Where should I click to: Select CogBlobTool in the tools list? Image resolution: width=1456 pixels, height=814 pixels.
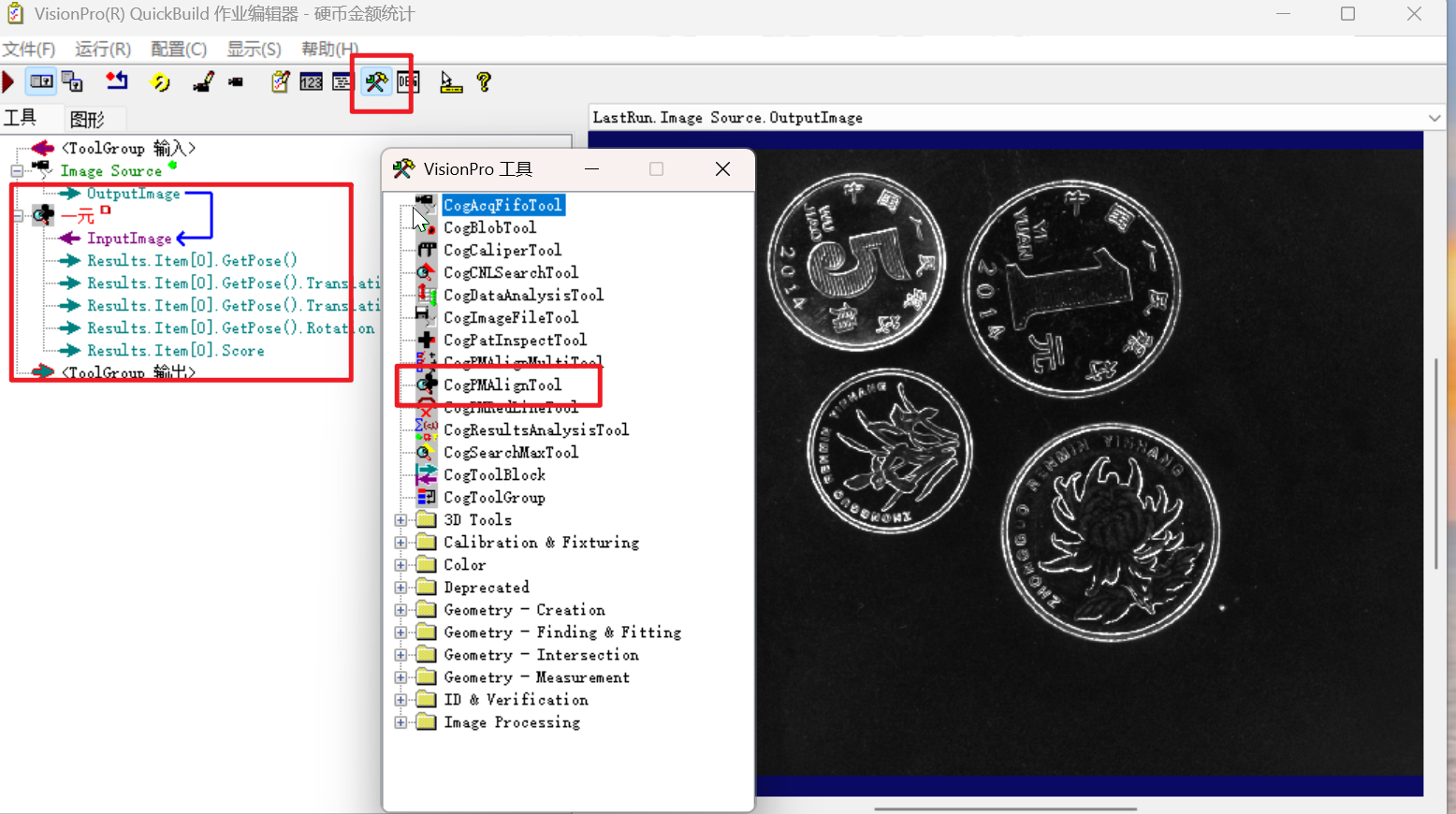coord(489,227)
